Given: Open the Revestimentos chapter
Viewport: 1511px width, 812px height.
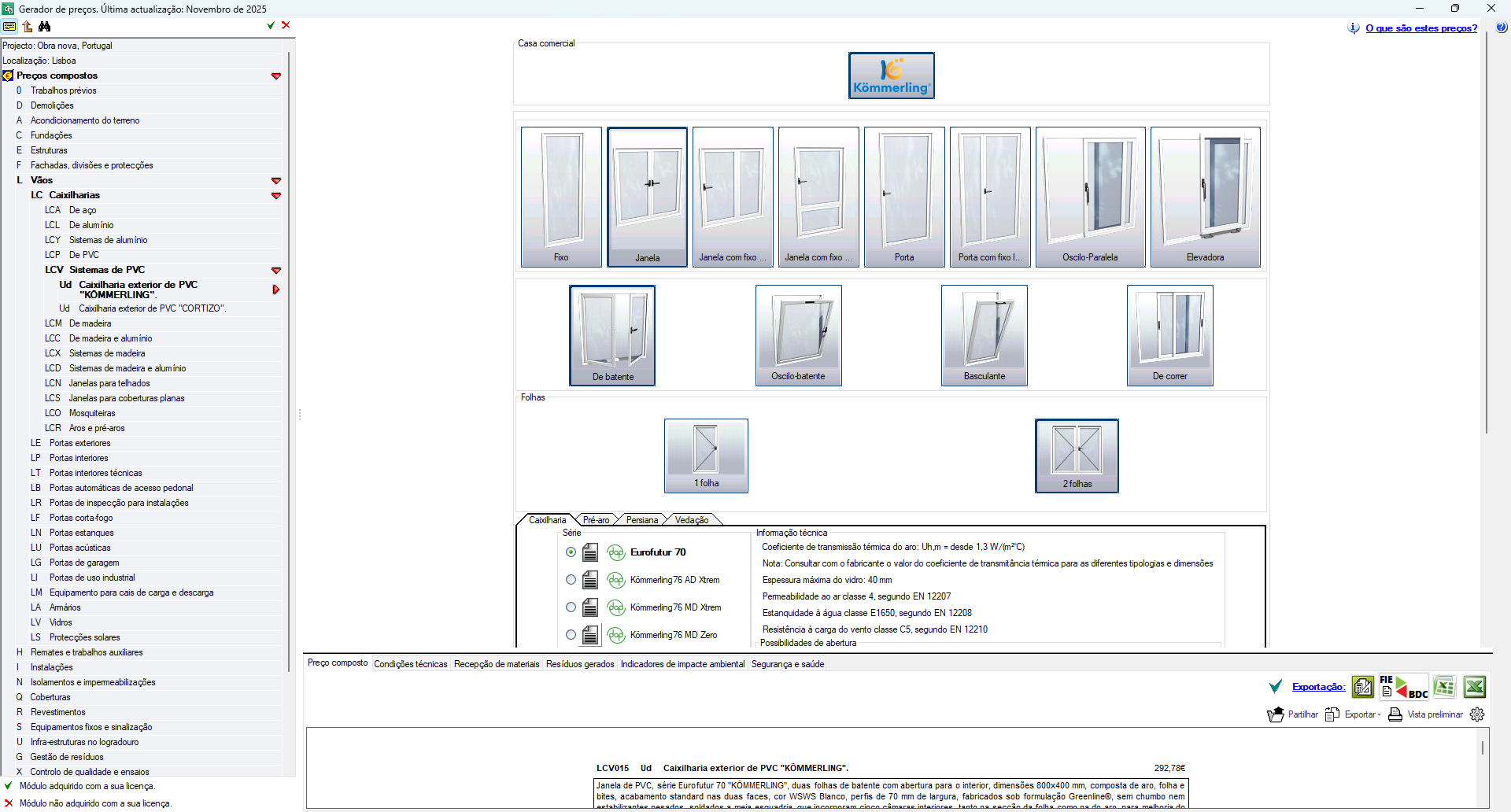Looking at the screenshot, I should pyautogui.click(x=57, y=712).
